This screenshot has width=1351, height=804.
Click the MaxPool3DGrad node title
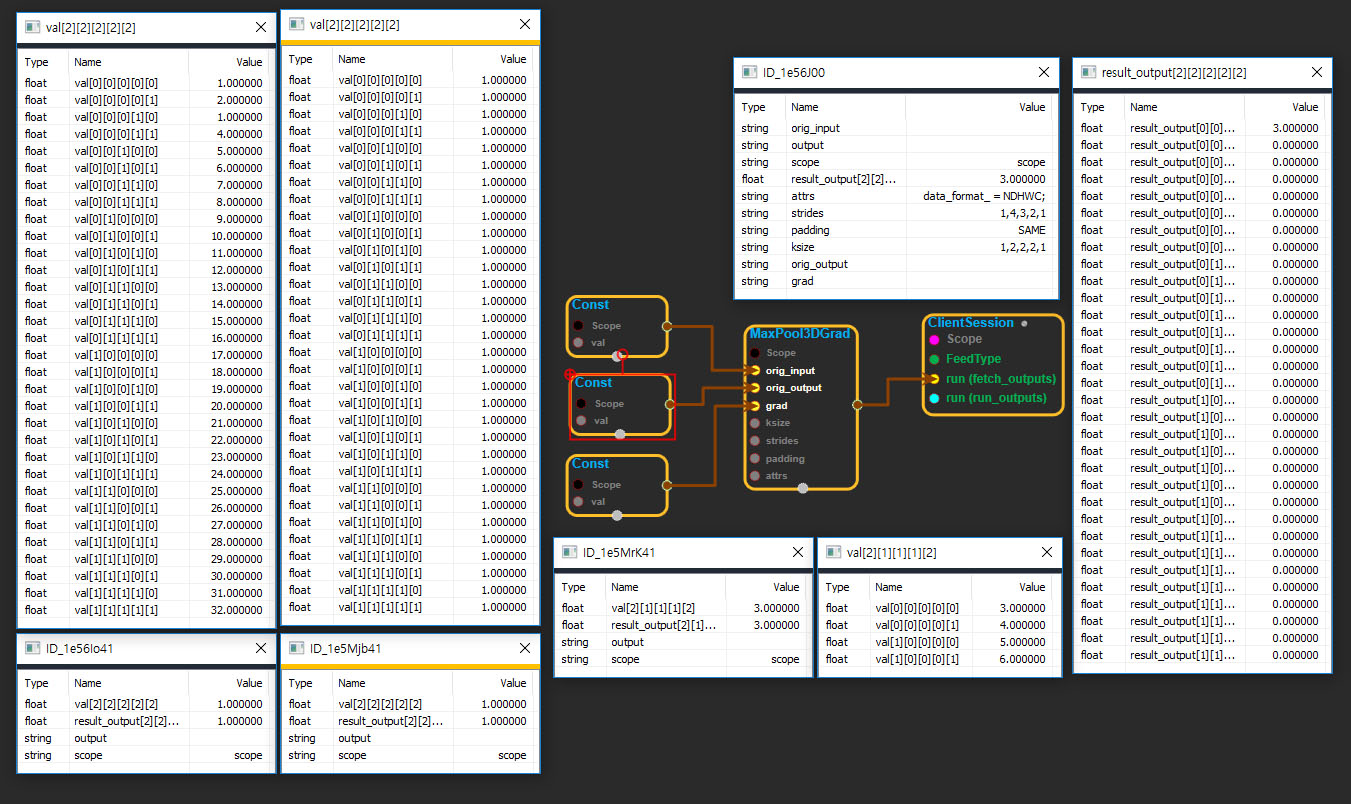(x=799, y=333)
